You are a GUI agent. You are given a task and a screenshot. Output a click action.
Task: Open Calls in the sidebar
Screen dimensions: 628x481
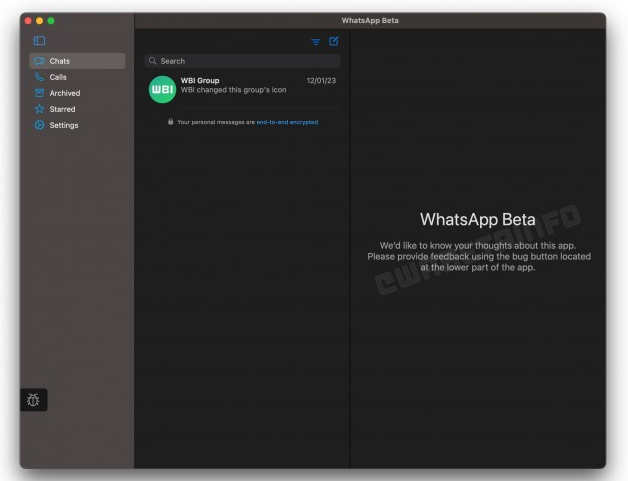(x=77, y=77)
